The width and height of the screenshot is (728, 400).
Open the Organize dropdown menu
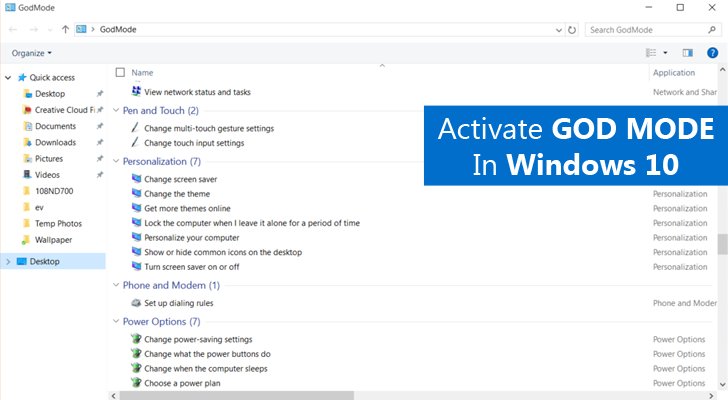tap(32, 52)
